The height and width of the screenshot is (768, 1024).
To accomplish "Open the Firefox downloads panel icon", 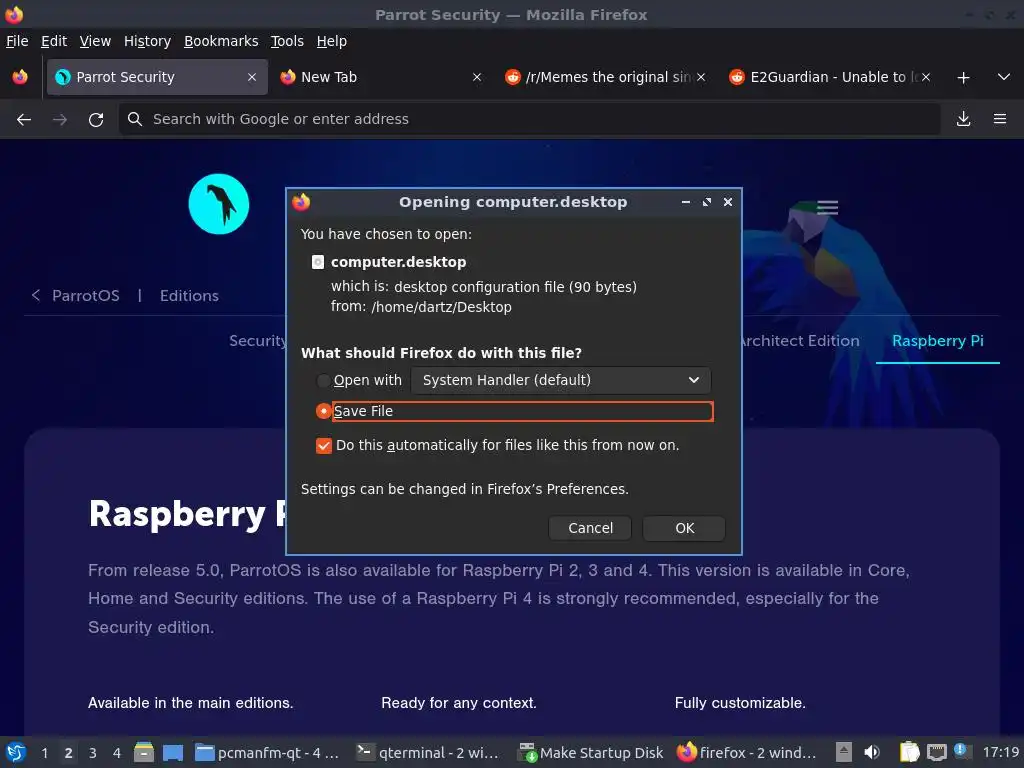I will click(963, 119).
